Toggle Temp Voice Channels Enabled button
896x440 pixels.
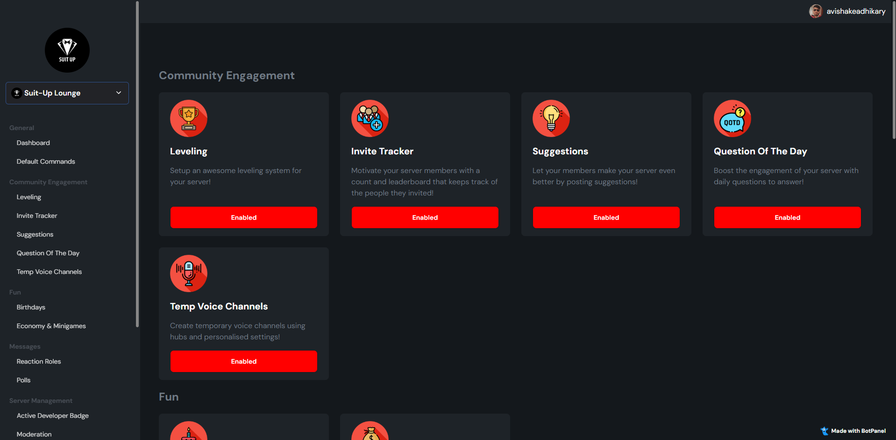click(x=243, y=361)
